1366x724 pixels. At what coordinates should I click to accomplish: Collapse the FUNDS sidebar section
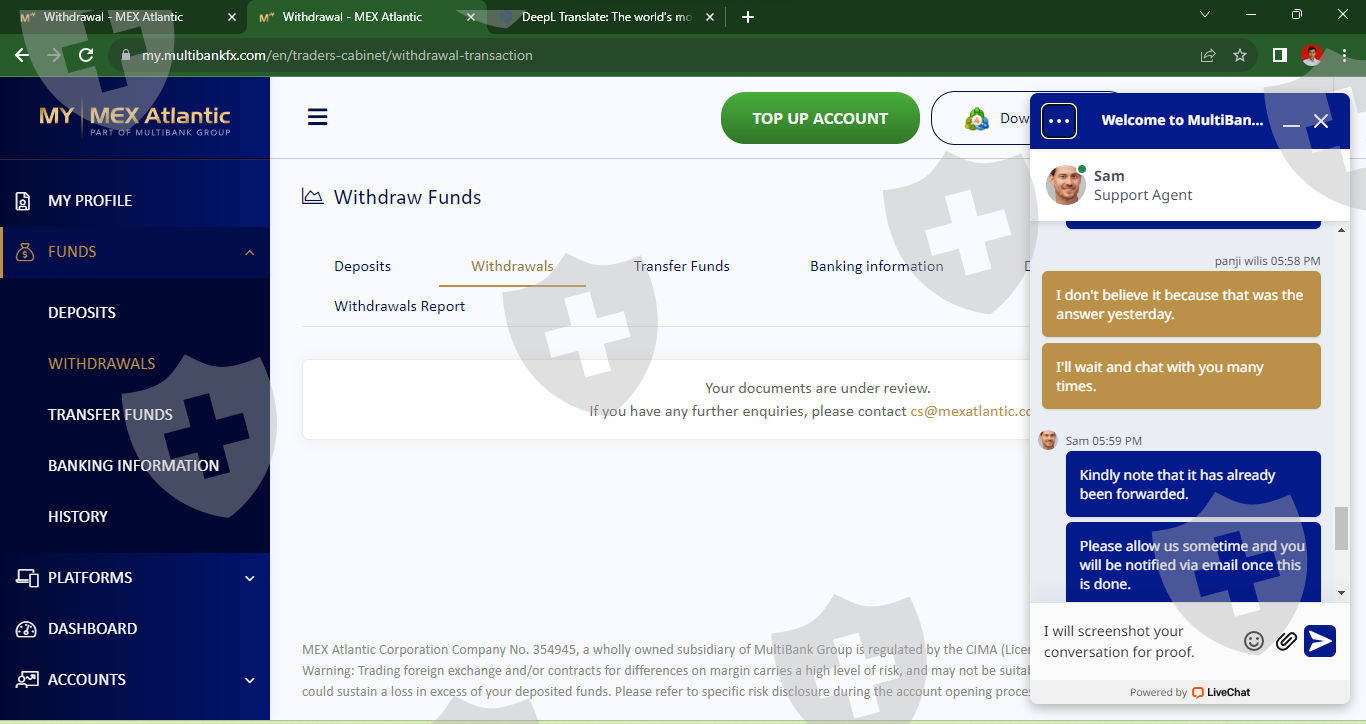click(x=249, y=252)
